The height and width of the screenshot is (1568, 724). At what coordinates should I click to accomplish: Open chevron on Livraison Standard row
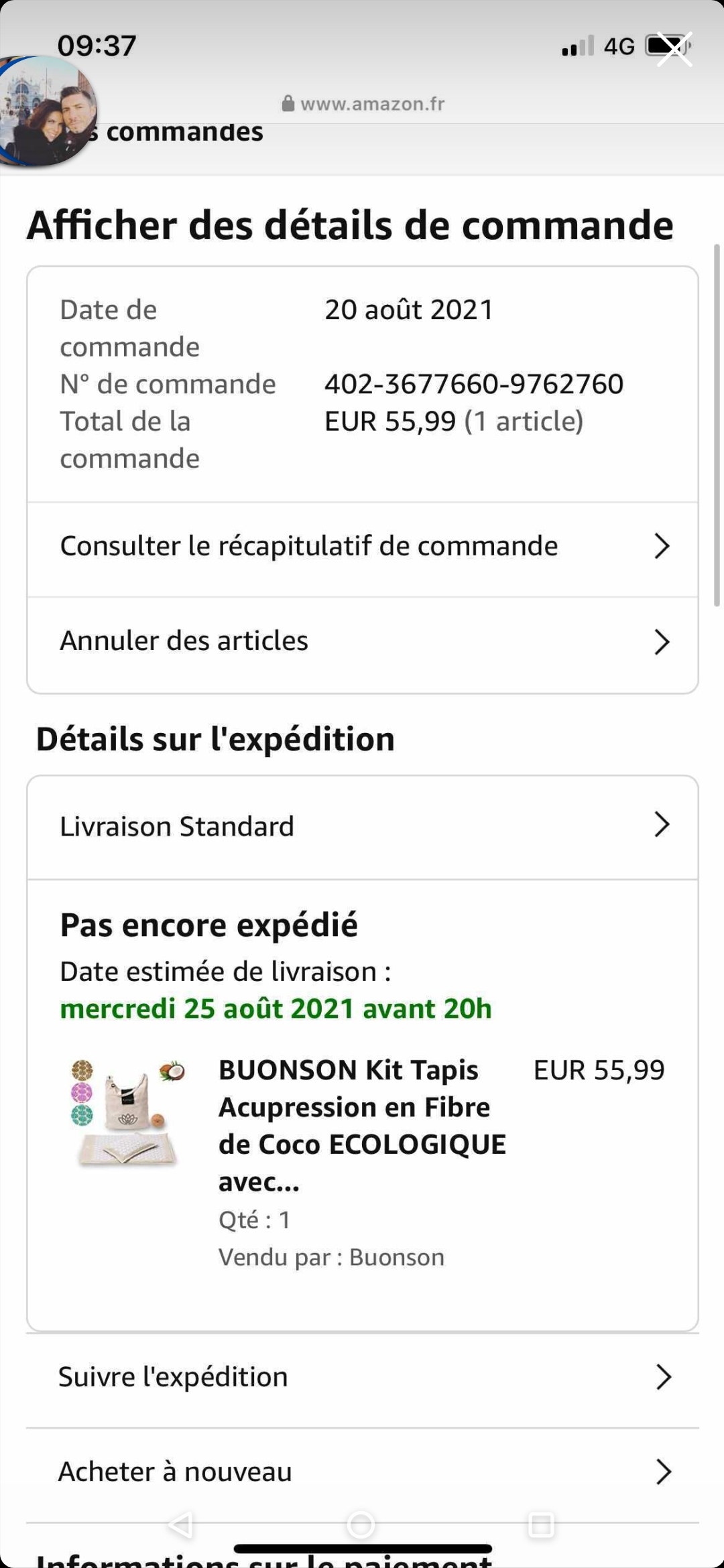point(662,825)
